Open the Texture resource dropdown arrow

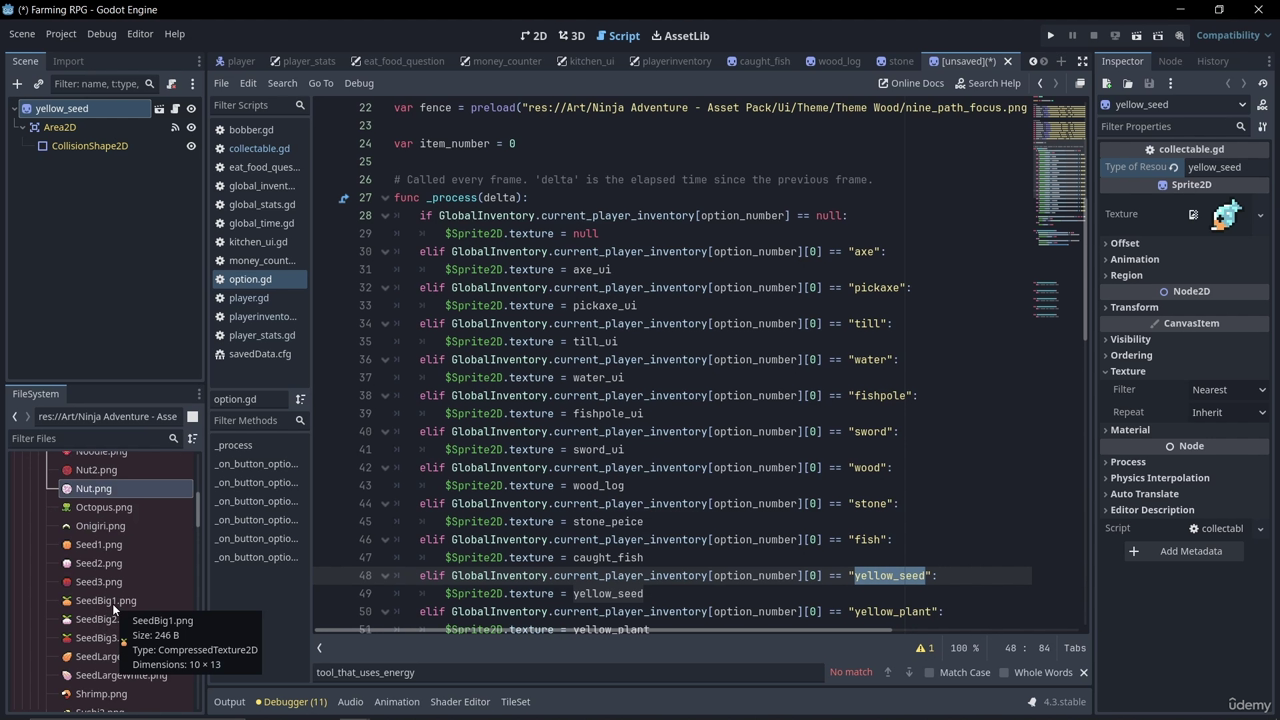tap(1260, 215)
